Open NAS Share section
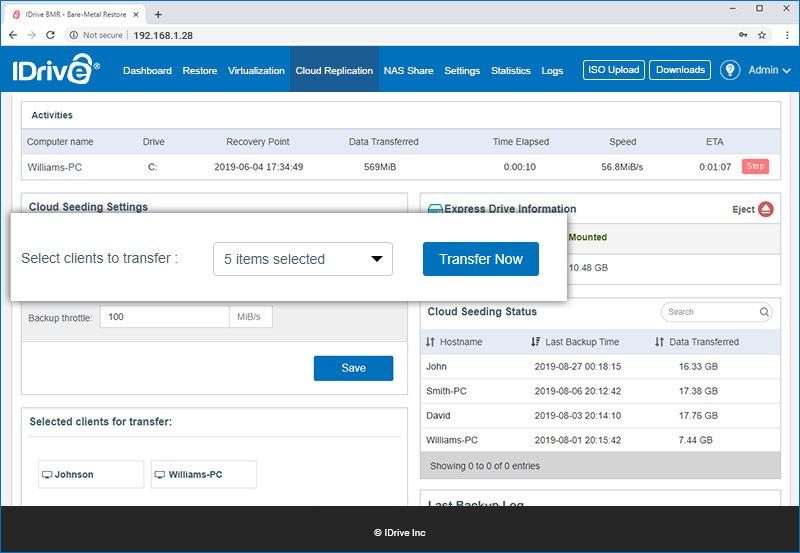This screenshot has width=800, height=553. click(x=409, y=70)
